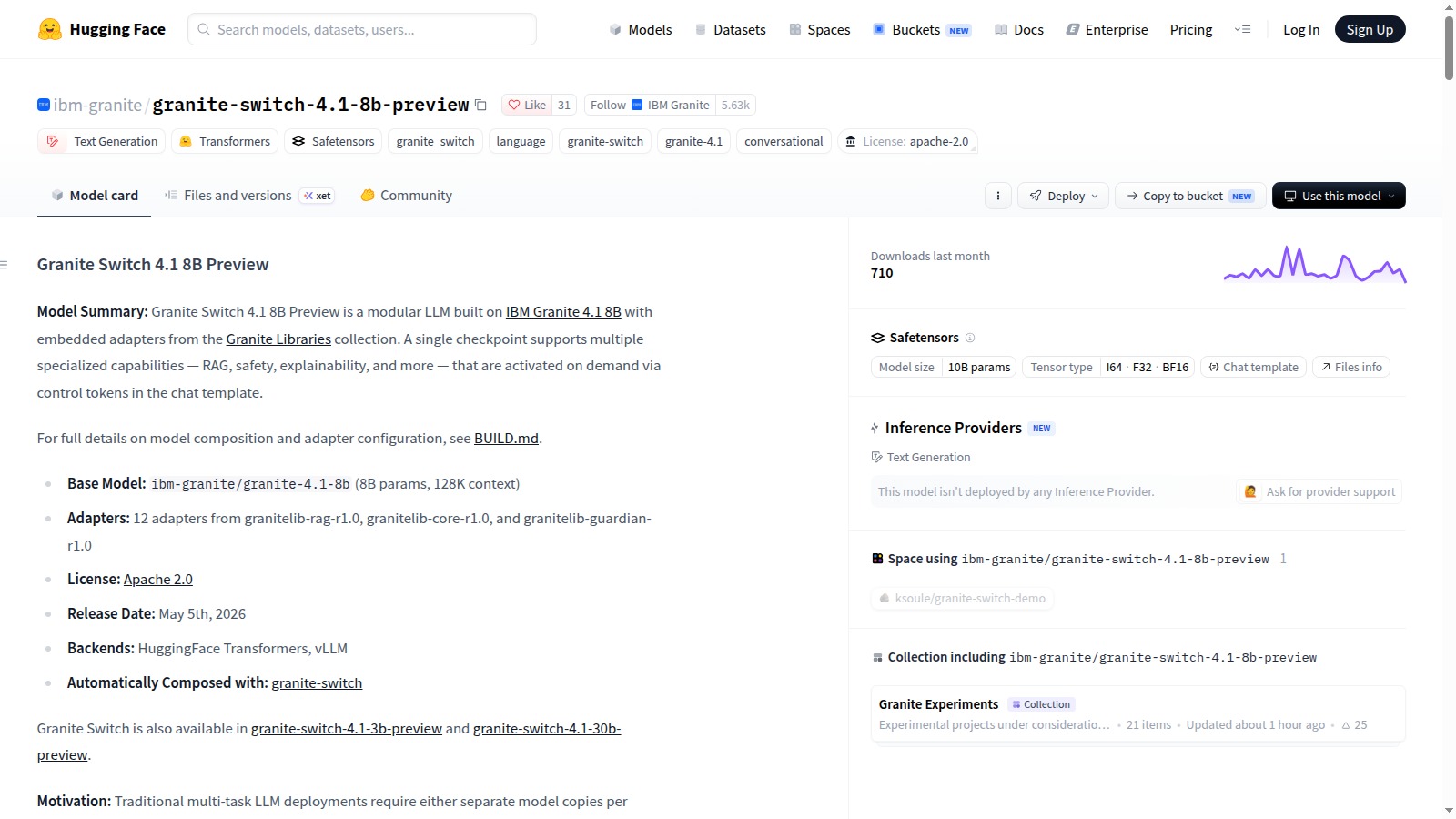
Task: Open Use this model dropdown
Action: (x=1339, y=196)
